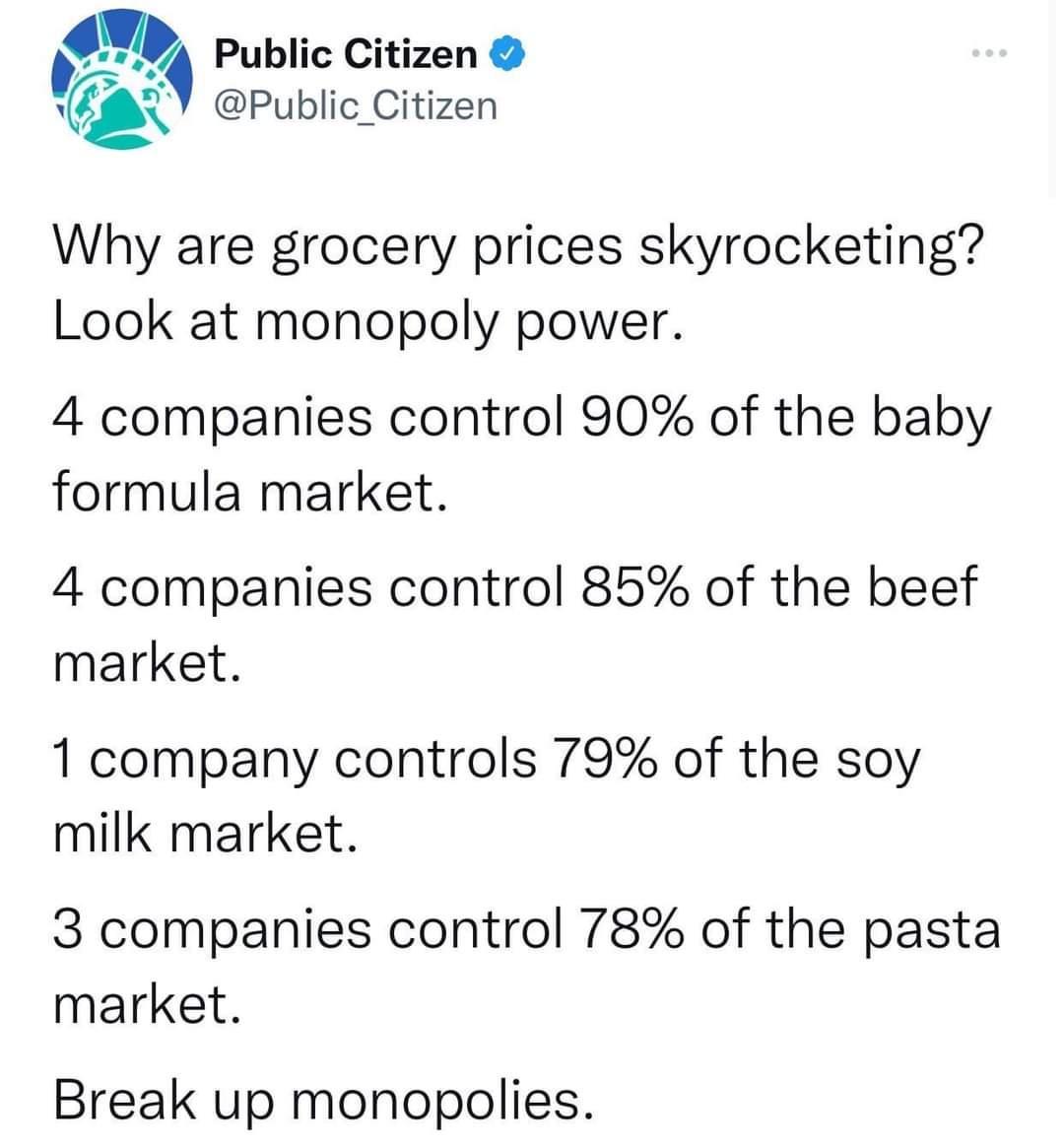Click the line about the beef market
The width and height of the screenshot is (1064, 1148).
512,586
